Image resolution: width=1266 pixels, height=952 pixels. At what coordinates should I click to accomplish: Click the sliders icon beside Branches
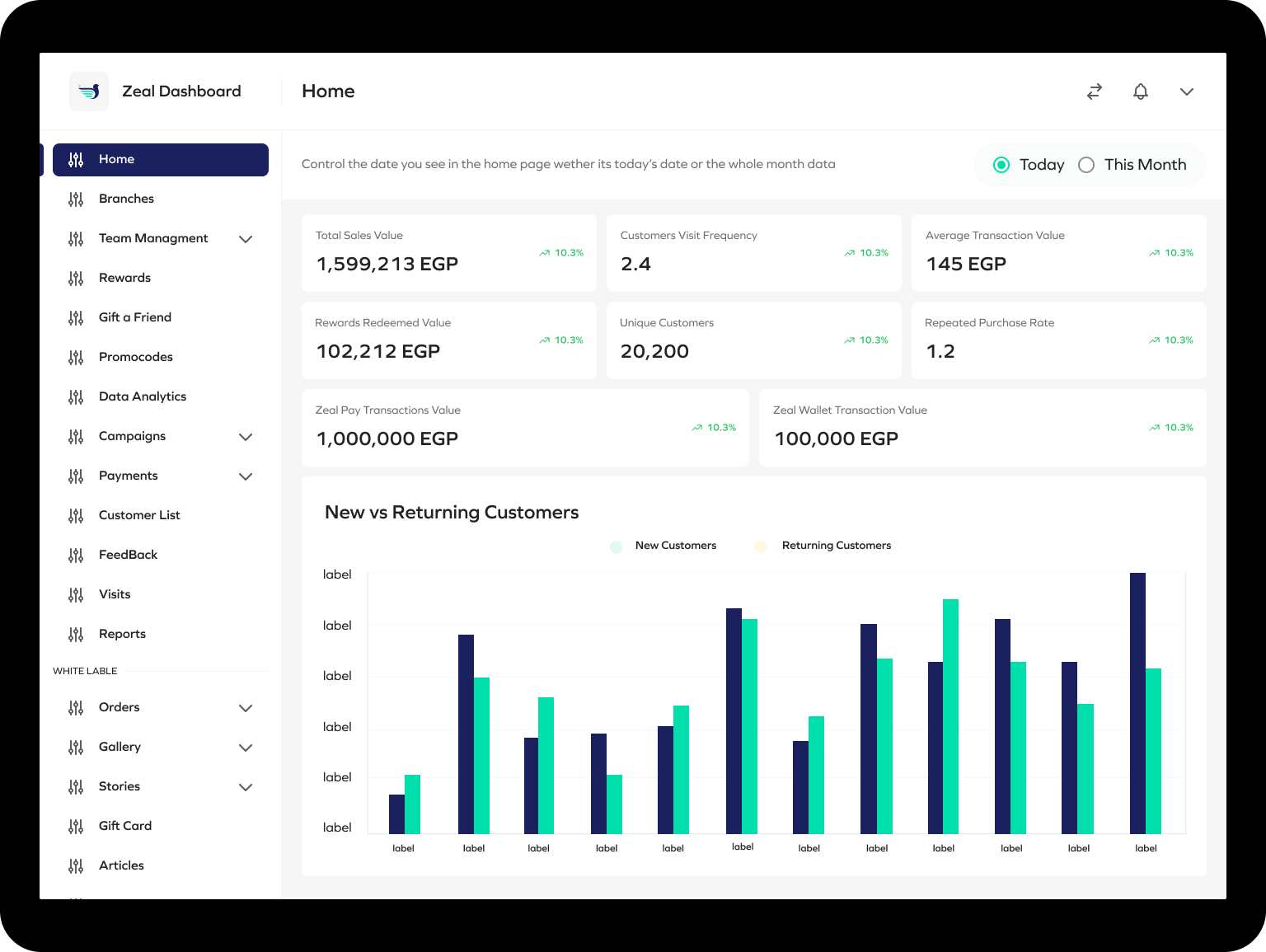click(76, 199)
